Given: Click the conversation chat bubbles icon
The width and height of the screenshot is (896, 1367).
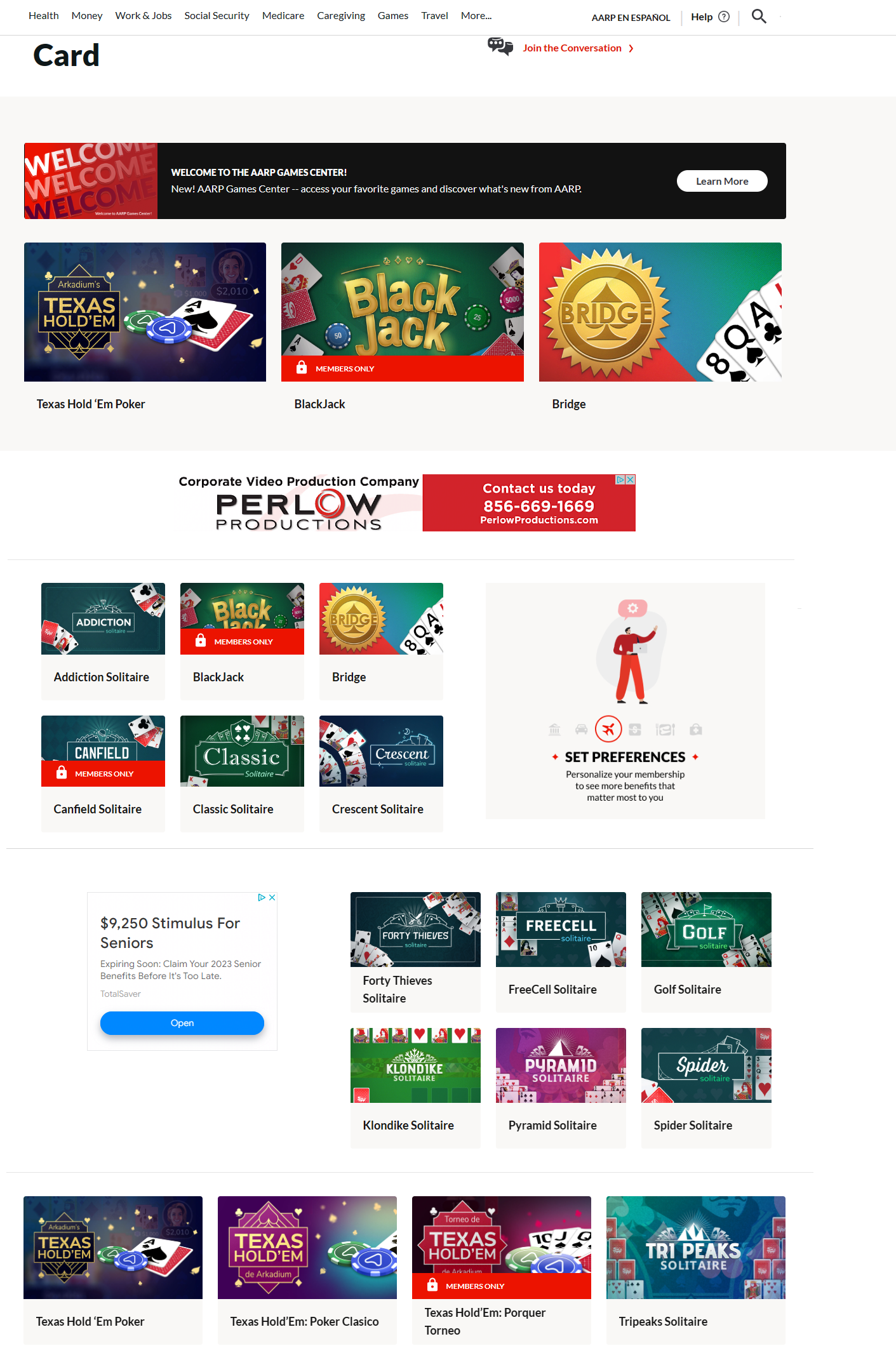Looking at the screenshot, I should point(500,46).
